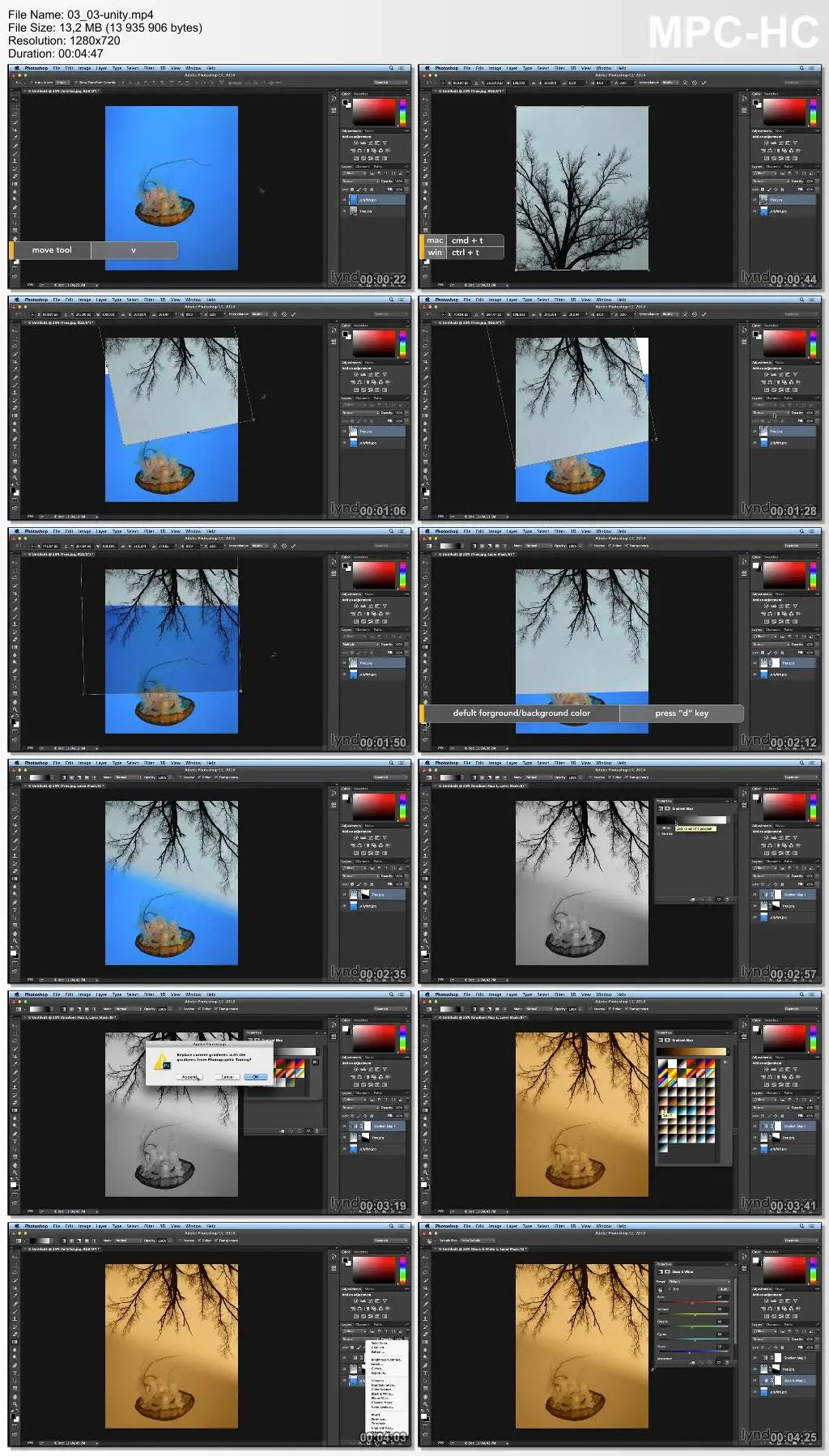Click Apple menu icon in 00:03:41 frame
The height and width of the screenshot is (1456, 829).
click(x=427, y=994)
